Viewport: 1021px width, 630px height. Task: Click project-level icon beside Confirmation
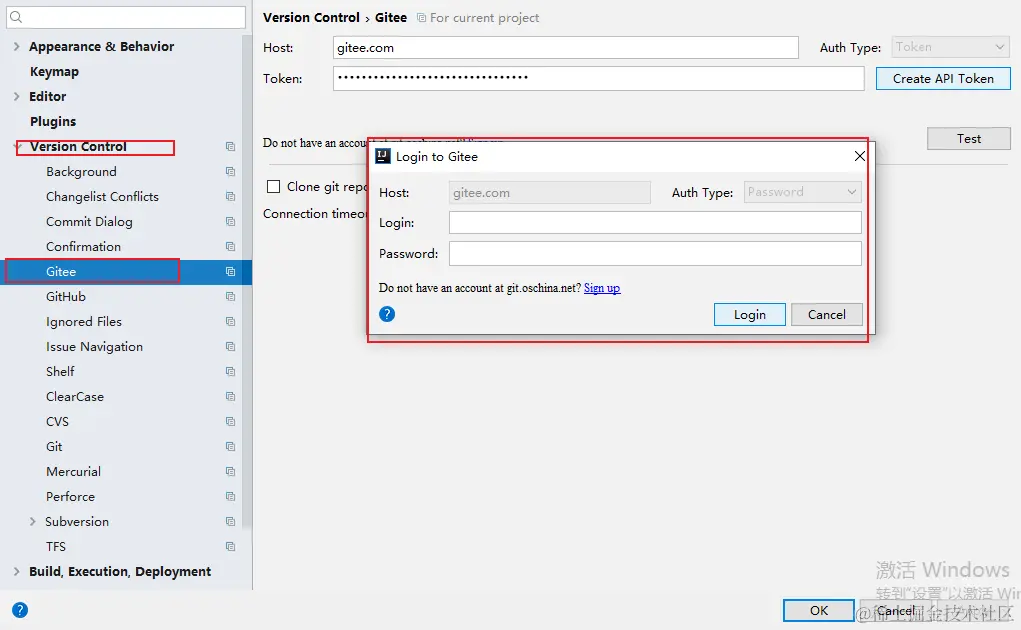(230, 246)
